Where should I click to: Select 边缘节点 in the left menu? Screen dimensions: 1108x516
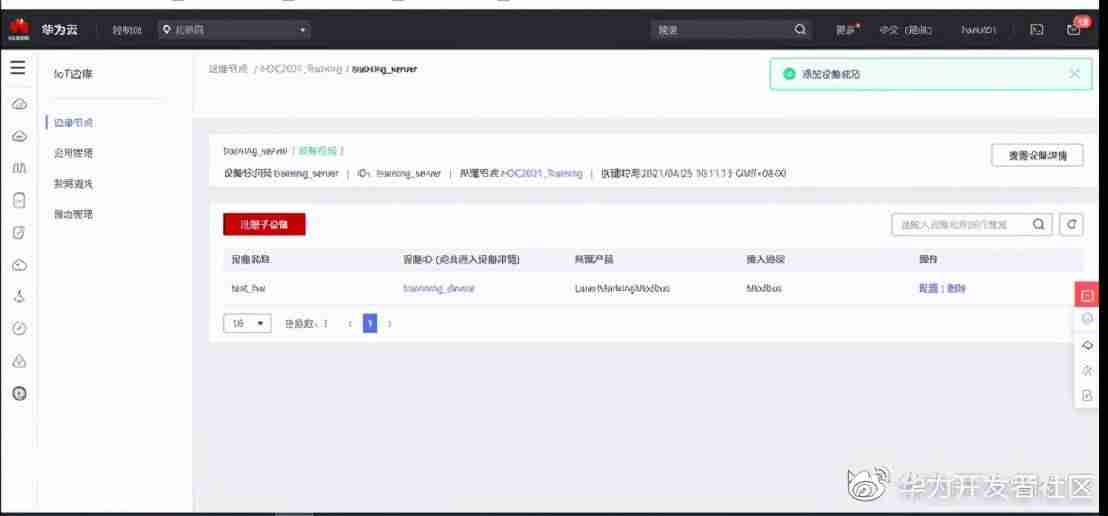click(x=73, y=122)
